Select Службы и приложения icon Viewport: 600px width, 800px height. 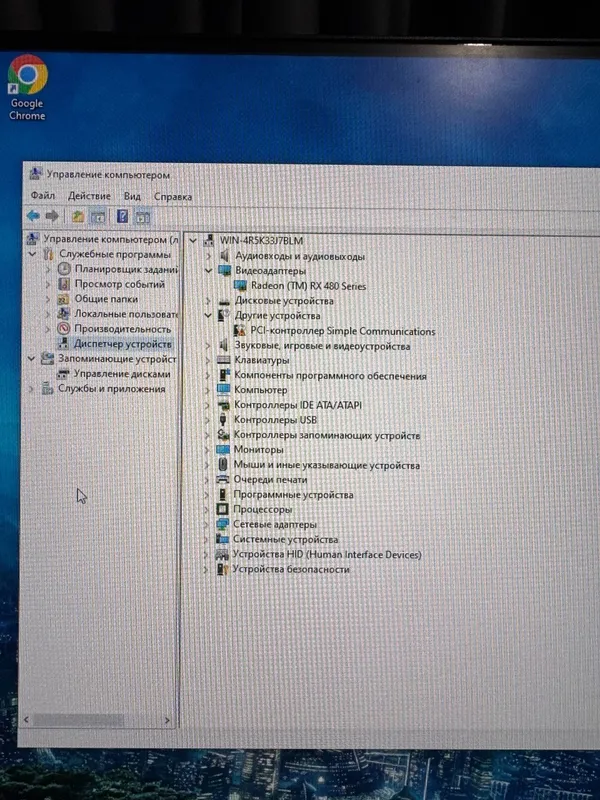(47, 389)
